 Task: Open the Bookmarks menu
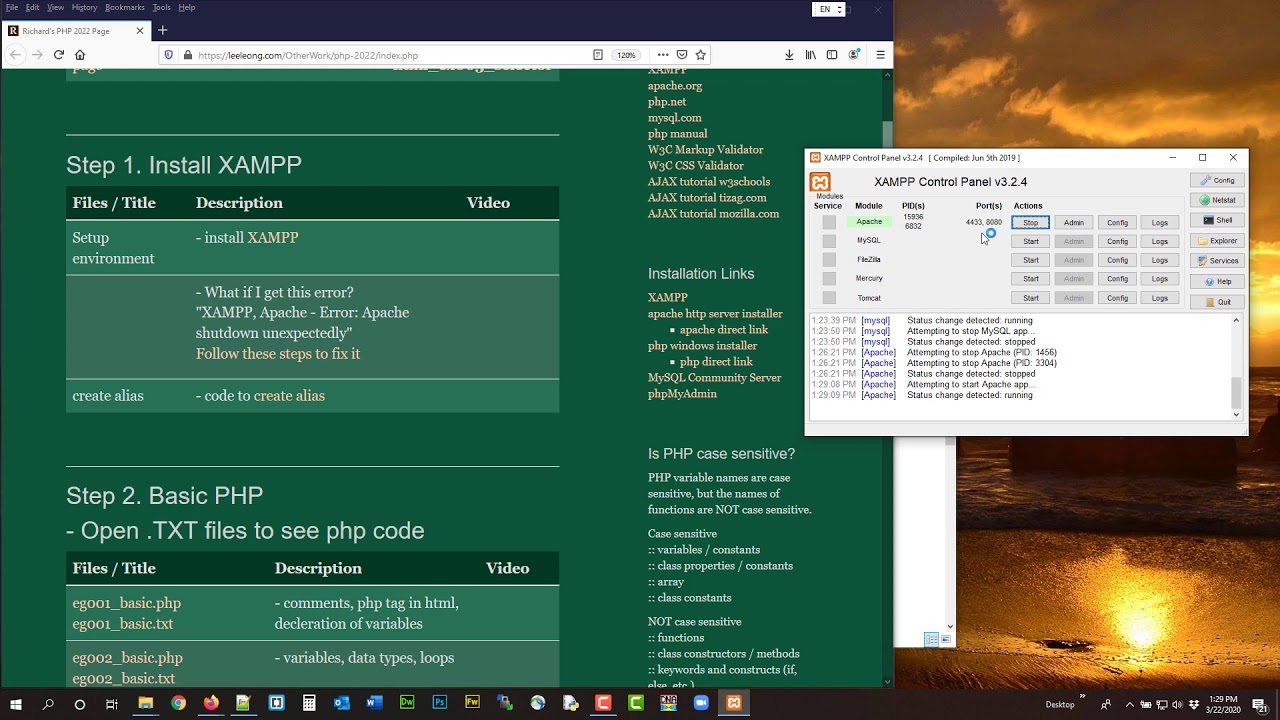tap(125, 7)
